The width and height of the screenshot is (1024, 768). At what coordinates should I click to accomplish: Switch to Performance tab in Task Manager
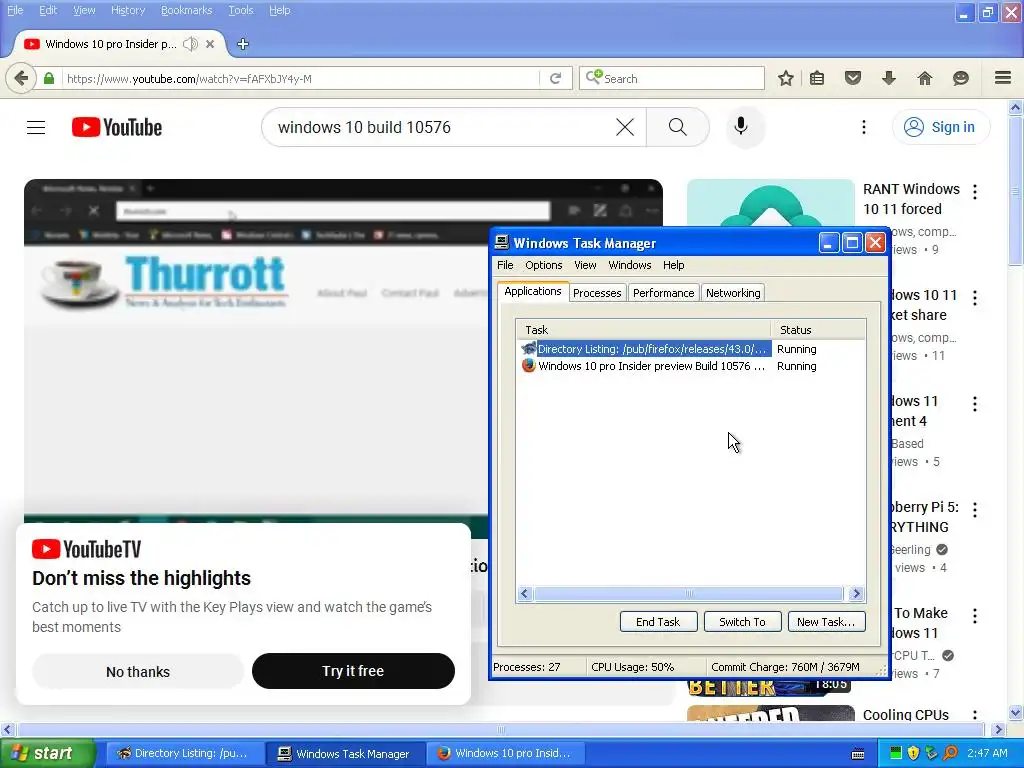pyautogui.click(x=664, y=293)
